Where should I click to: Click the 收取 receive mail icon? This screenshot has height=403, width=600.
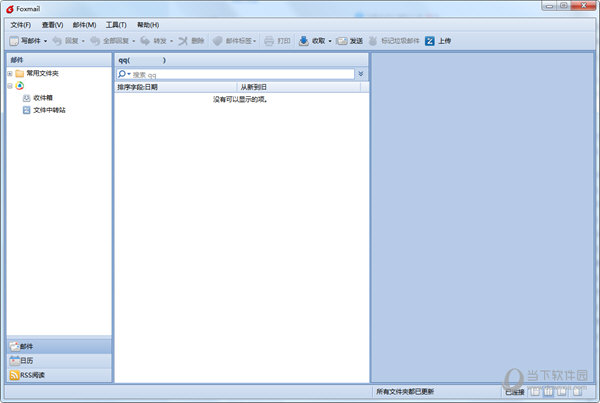click(x=303, y=41)
